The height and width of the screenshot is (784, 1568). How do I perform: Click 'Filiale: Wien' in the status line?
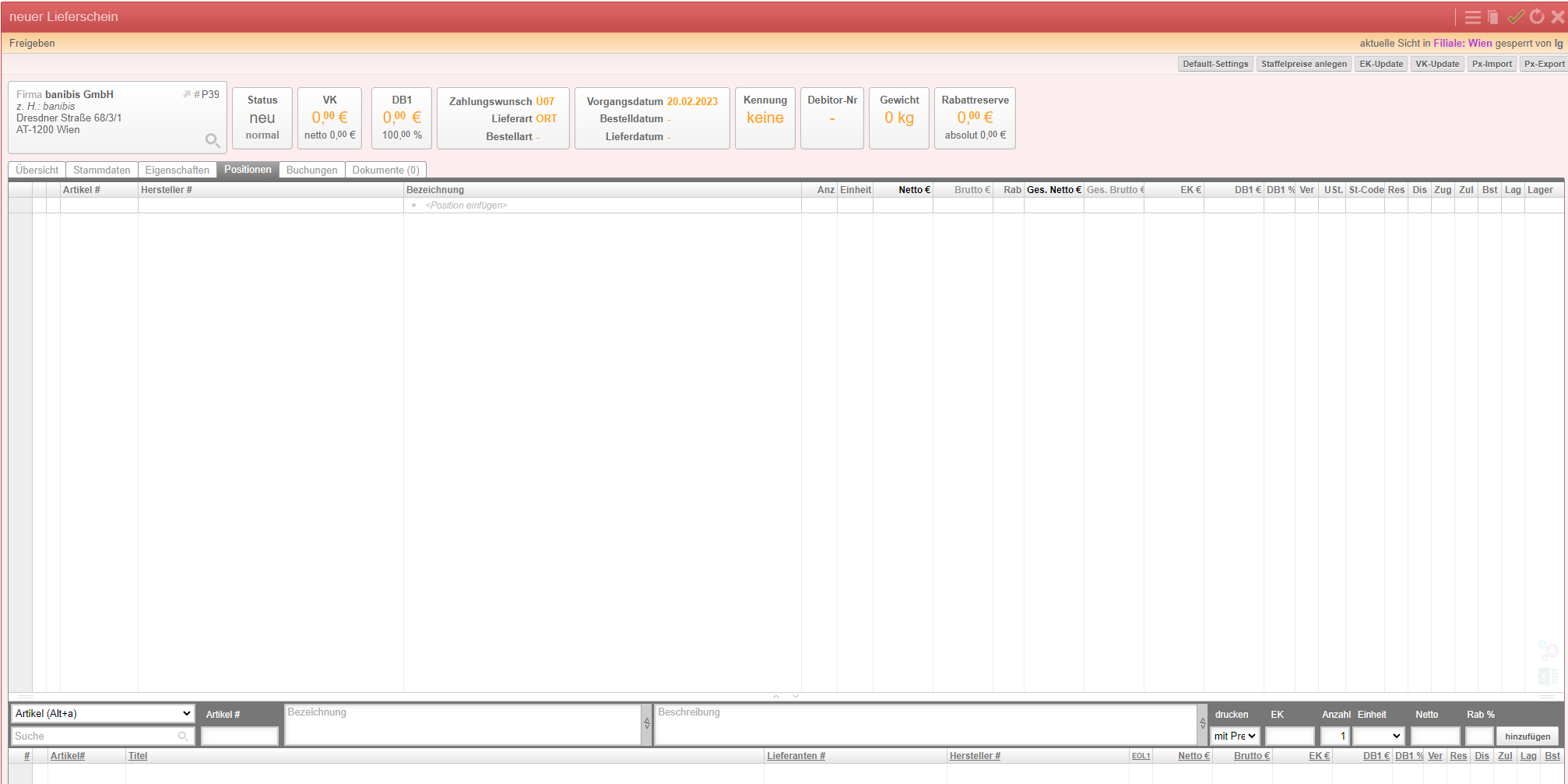point(1463,43)
